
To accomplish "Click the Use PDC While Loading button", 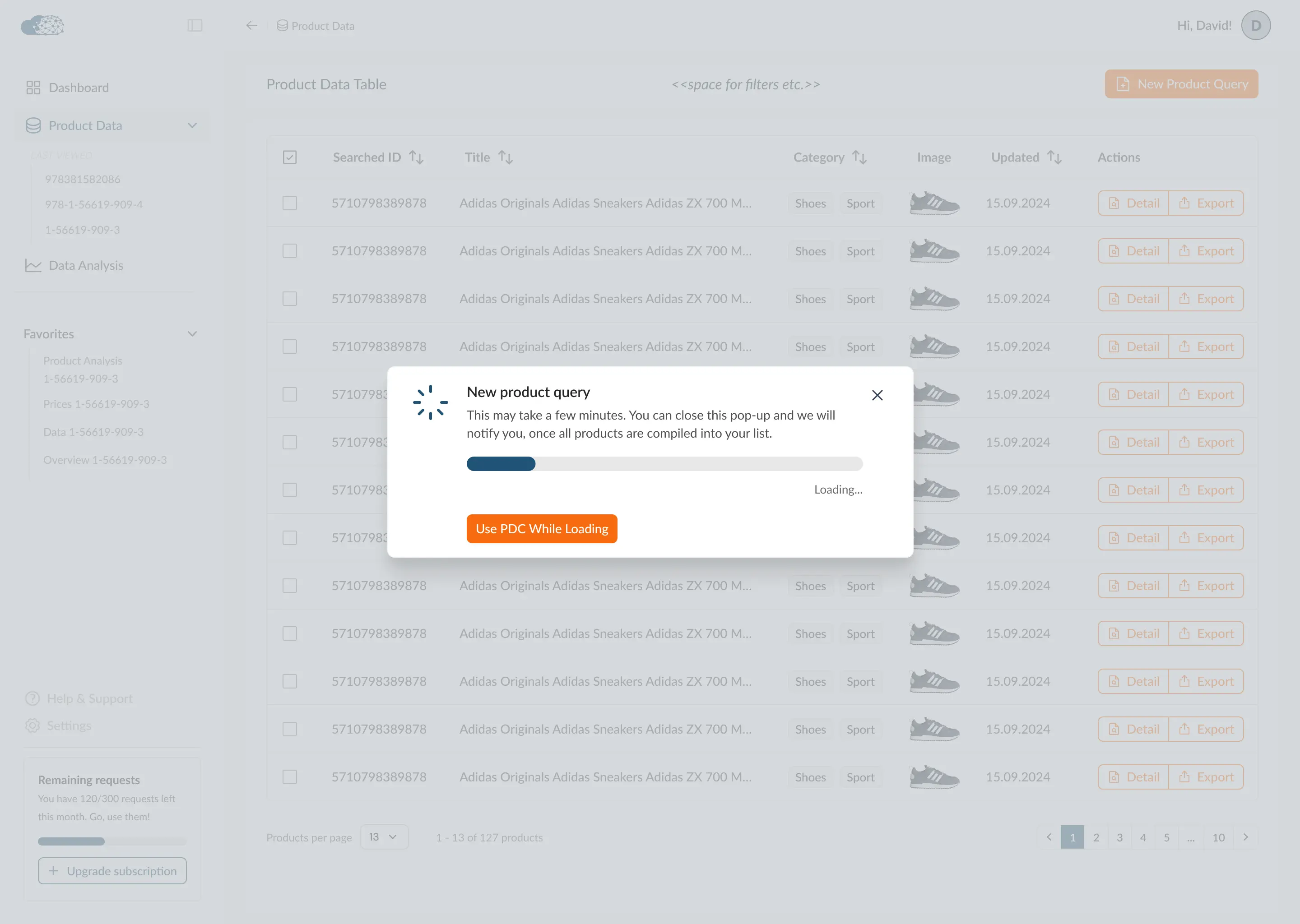I will 541,529.
